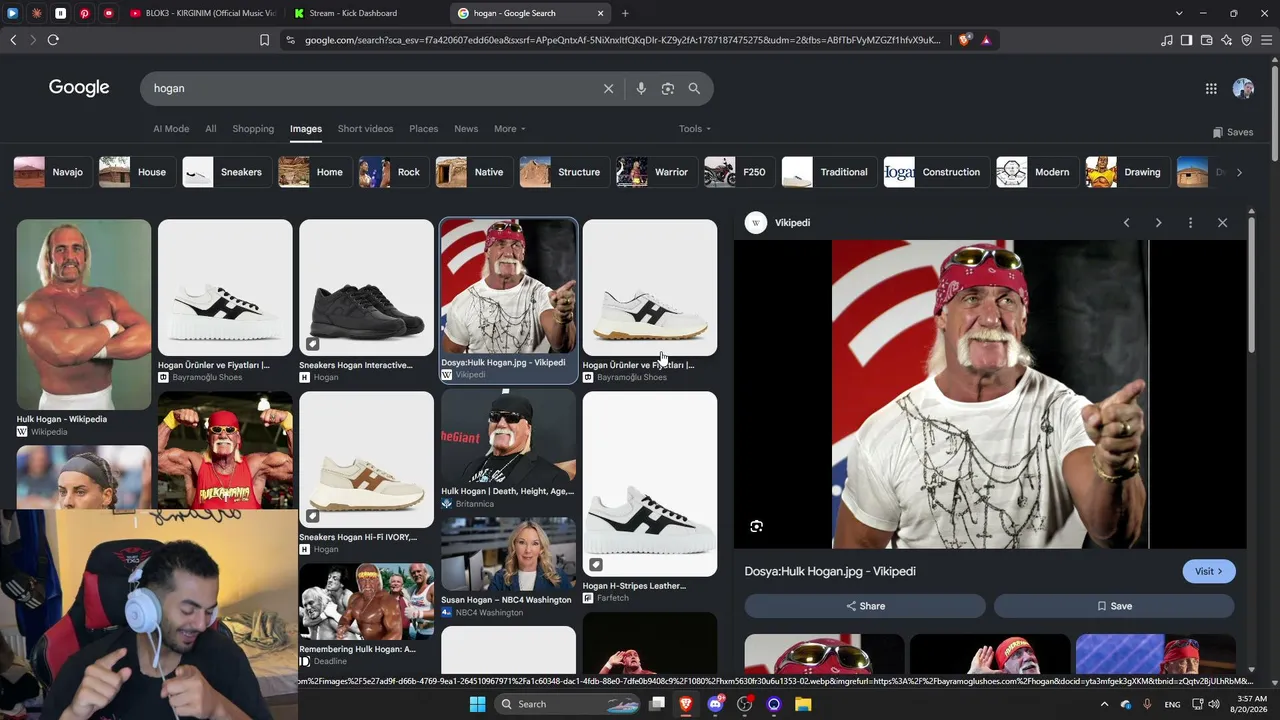Search inside the preview image with Lens
Viewport: 1280px width, 720px height.
pyautogui.click(x=756, y=526)
